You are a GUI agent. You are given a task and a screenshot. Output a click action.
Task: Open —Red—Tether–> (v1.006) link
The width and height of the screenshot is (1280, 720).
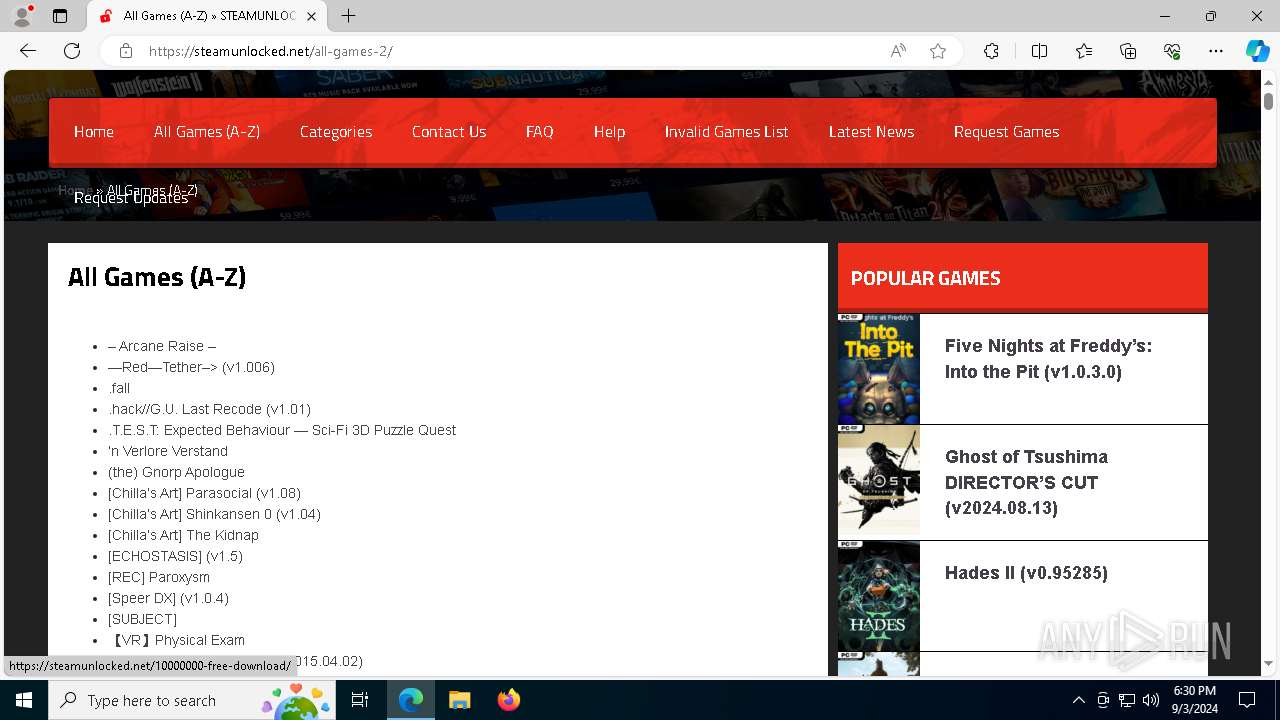pyautogui.click(x=191, y=367)
